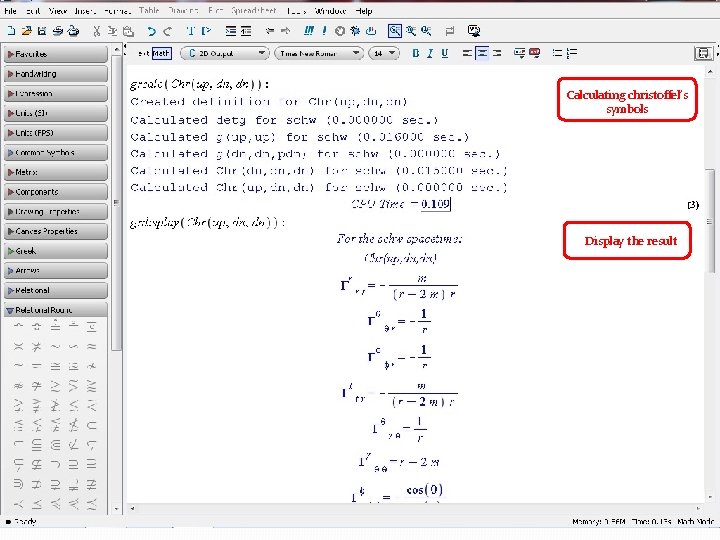The height and width of the screenshot is (540, 720).
Task: Open the Edit menu
Action: pos(33,11)
